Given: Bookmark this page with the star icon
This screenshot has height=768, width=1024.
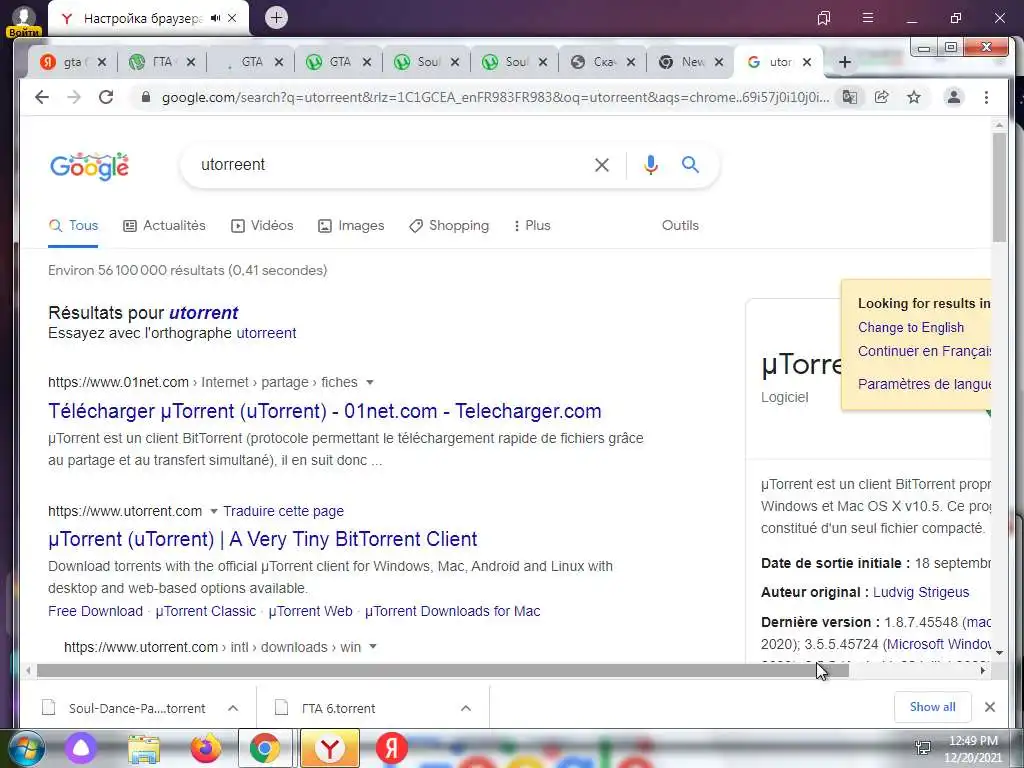Looking at the screenshot, I should (x=914, y=97).
